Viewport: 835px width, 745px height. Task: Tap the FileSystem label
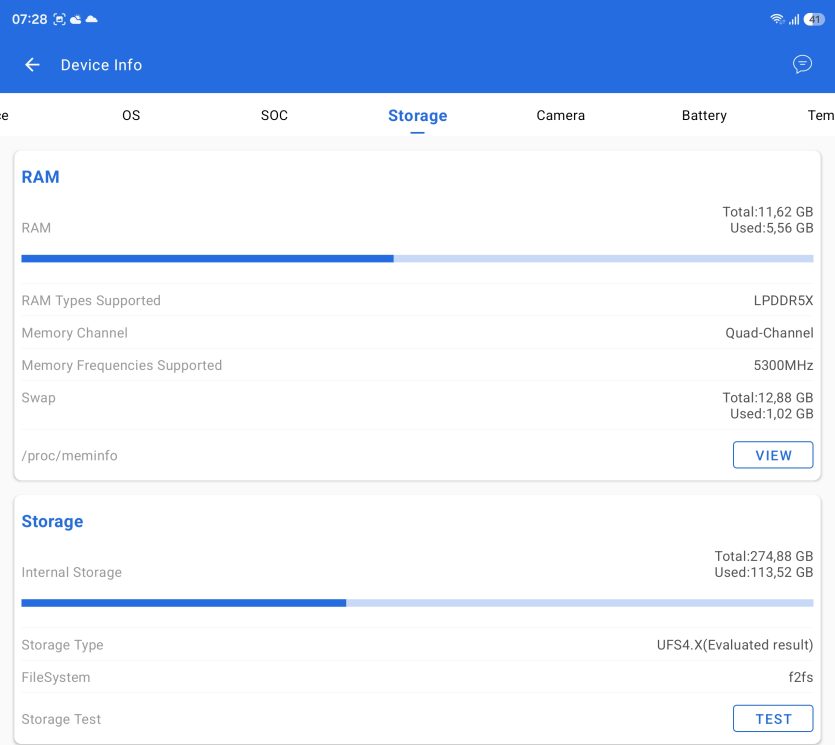click(56, 678)
